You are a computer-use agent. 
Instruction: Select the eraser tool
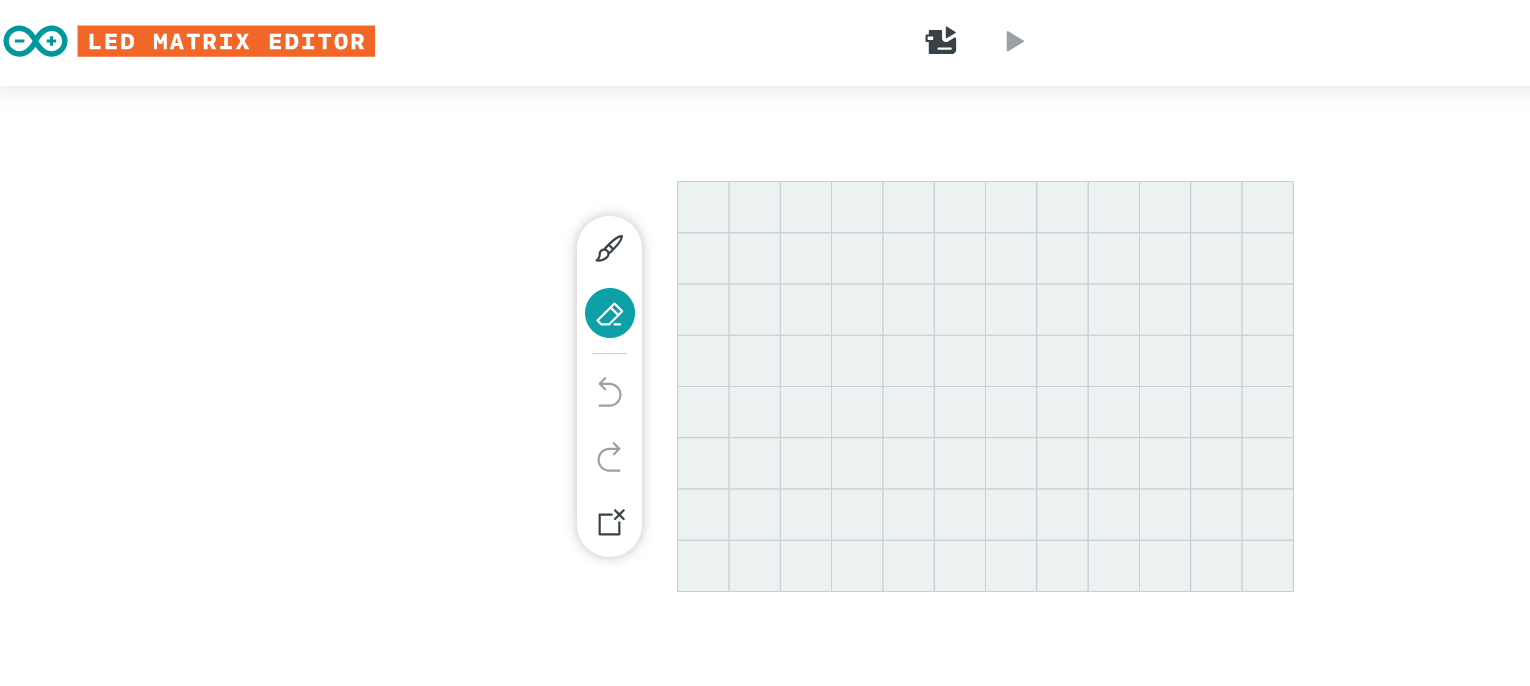point(609,313)
